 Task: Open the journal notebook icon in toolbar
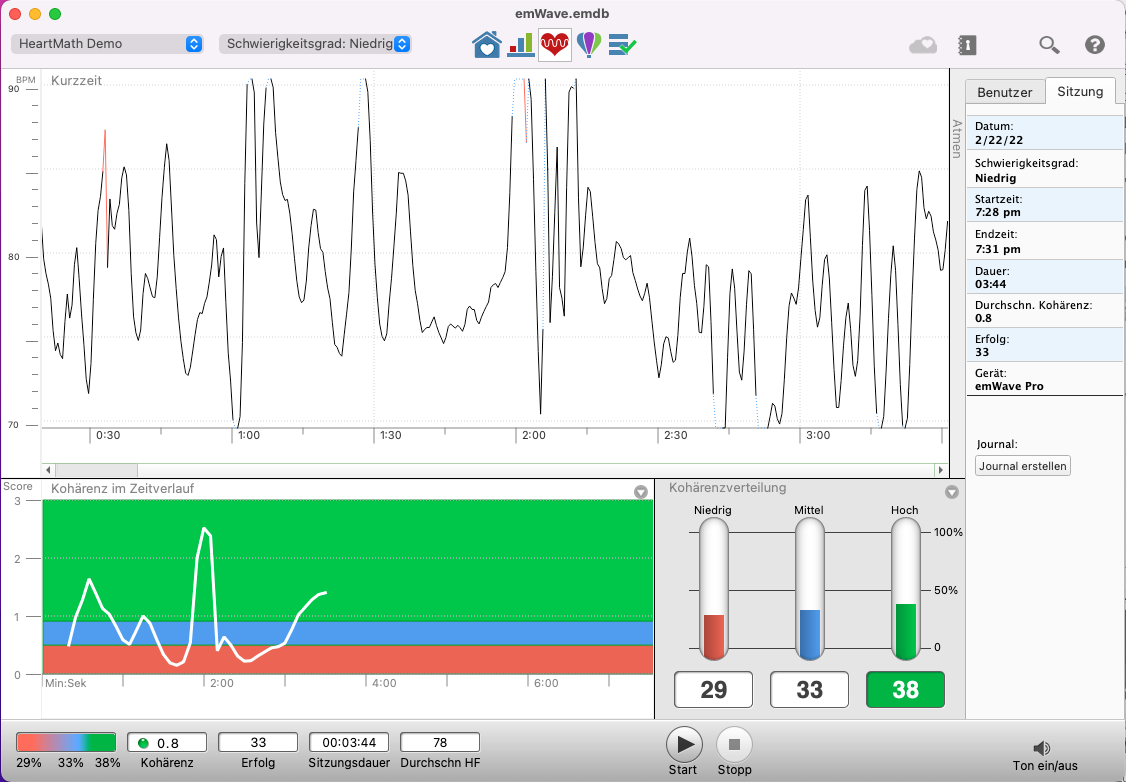[x=967, y=45]
